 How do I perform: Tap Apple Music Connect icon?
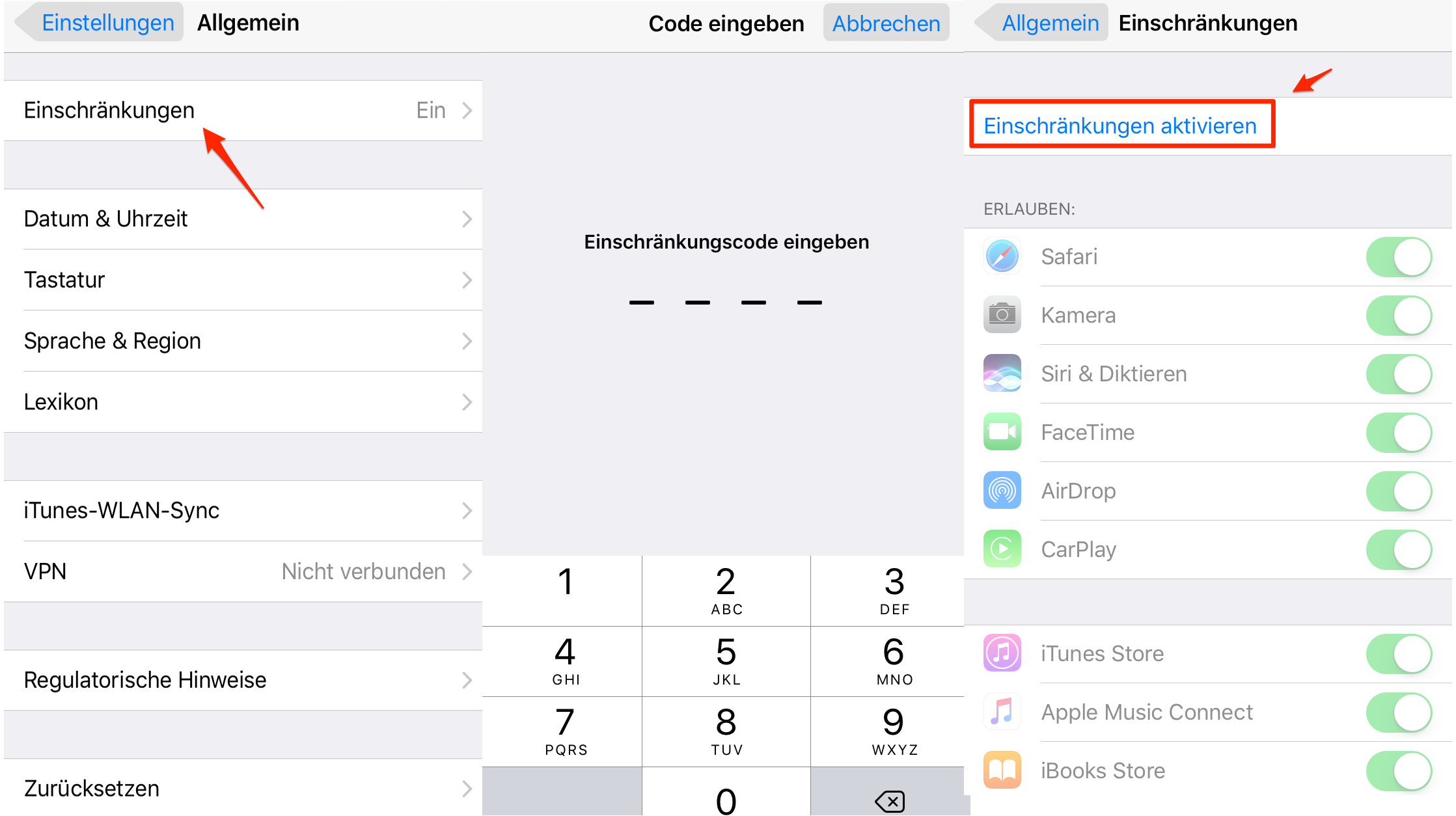(x=1002, y=714)
